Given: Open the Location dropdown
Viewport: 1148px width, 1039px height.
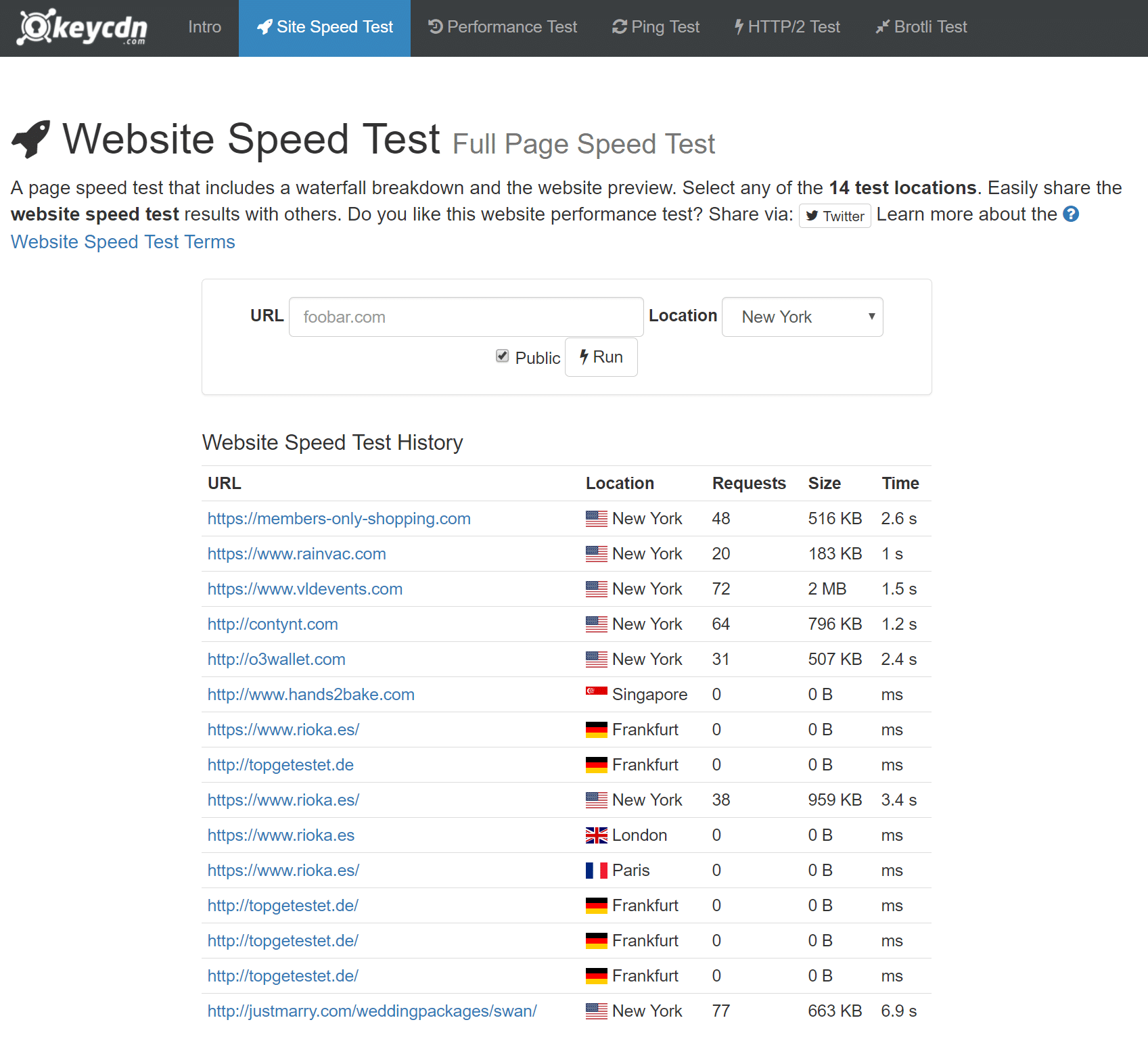Looking at the screenshot, I should pos(802,317).
